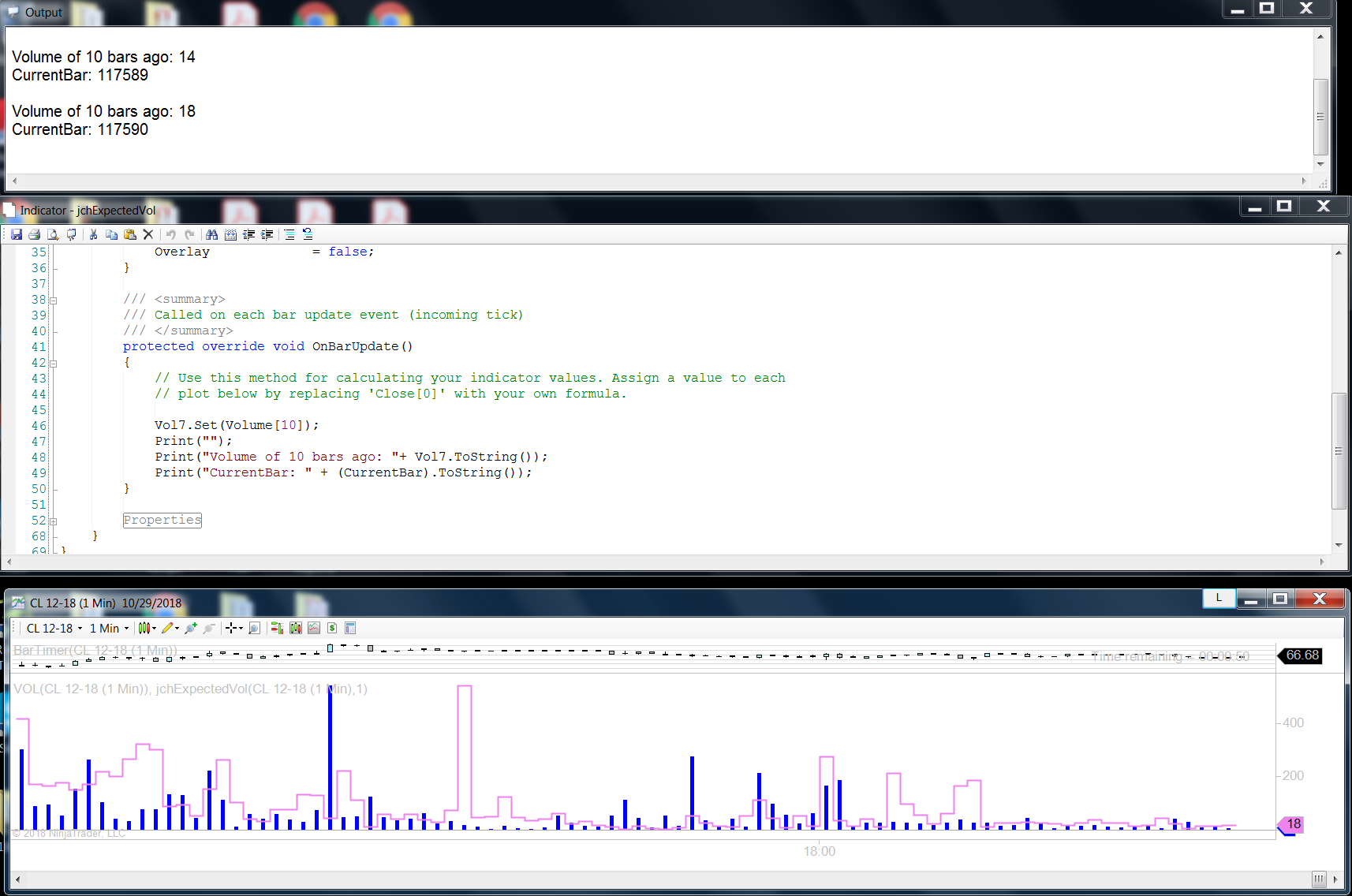
Task: Open the crosshair cursor dropdown
Action: coord(233,628)
